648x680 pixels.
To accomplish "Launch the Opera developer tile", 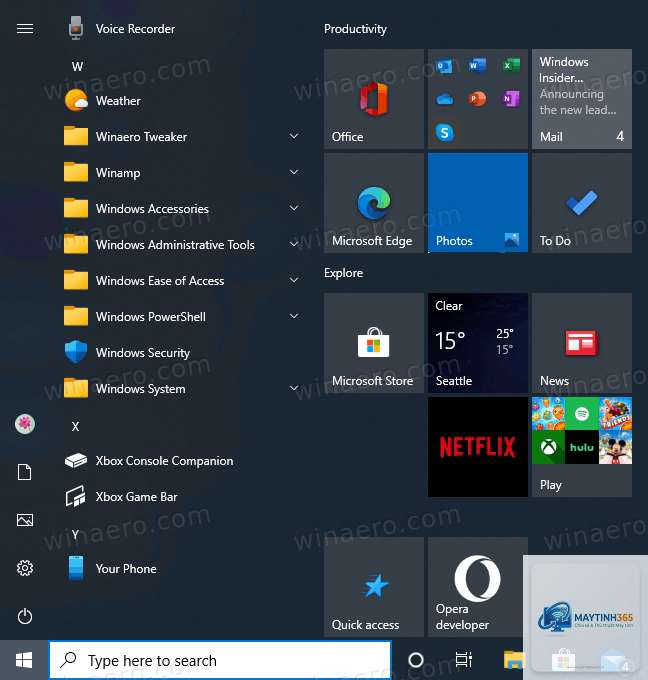I will coord(478,587).
